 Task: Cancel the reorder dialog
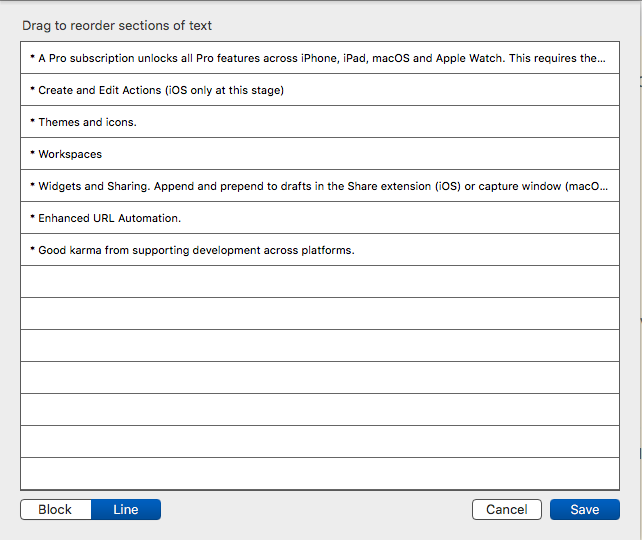506,509
